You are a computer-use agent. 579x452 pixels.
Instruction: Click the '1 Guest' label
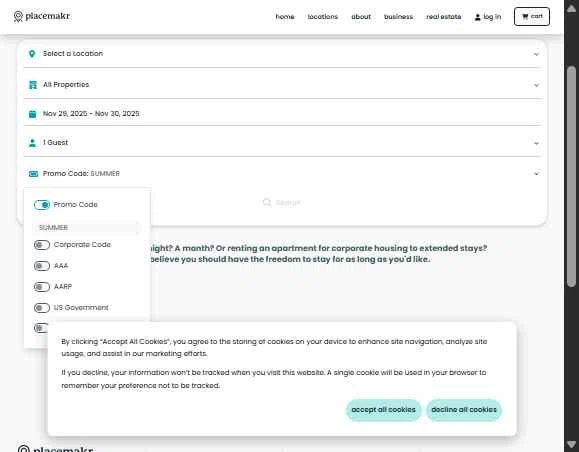(x=55, y=143)
